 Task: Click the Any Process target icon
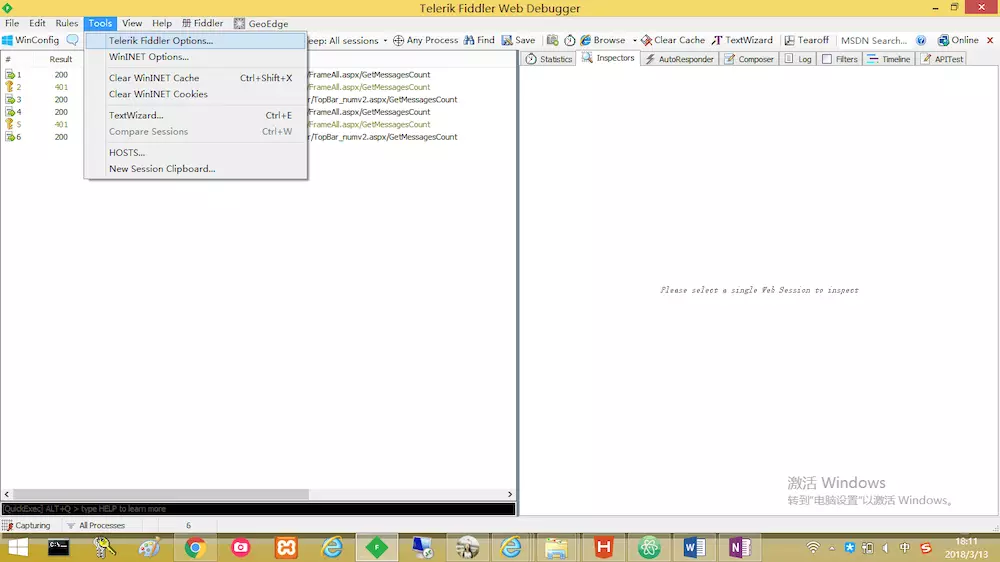pos(398,40)
